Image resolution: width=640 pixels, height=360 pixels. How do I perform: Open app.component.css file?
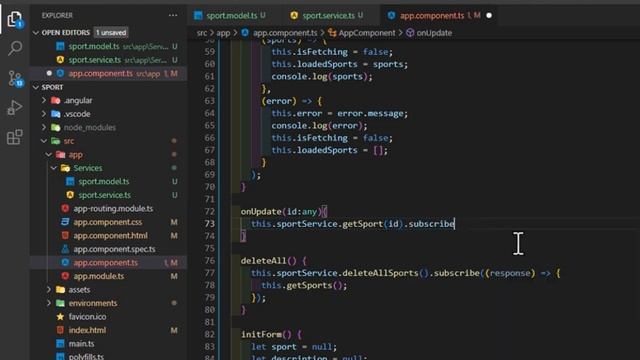108,222
